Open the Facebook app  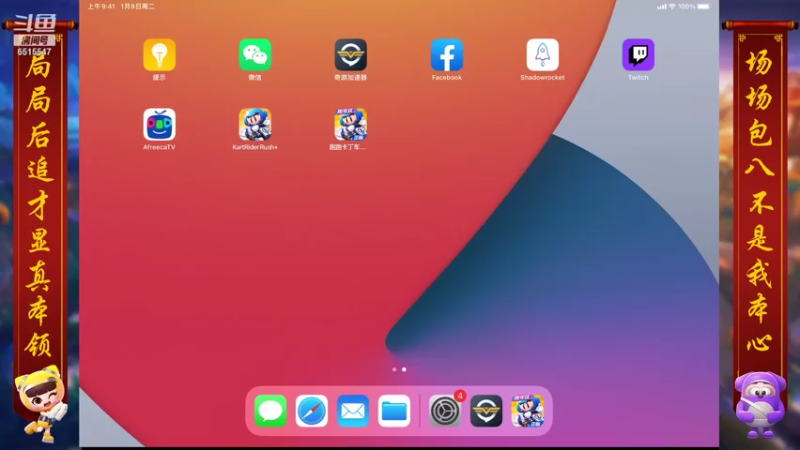pyautogui.click(x=447, y=55)
